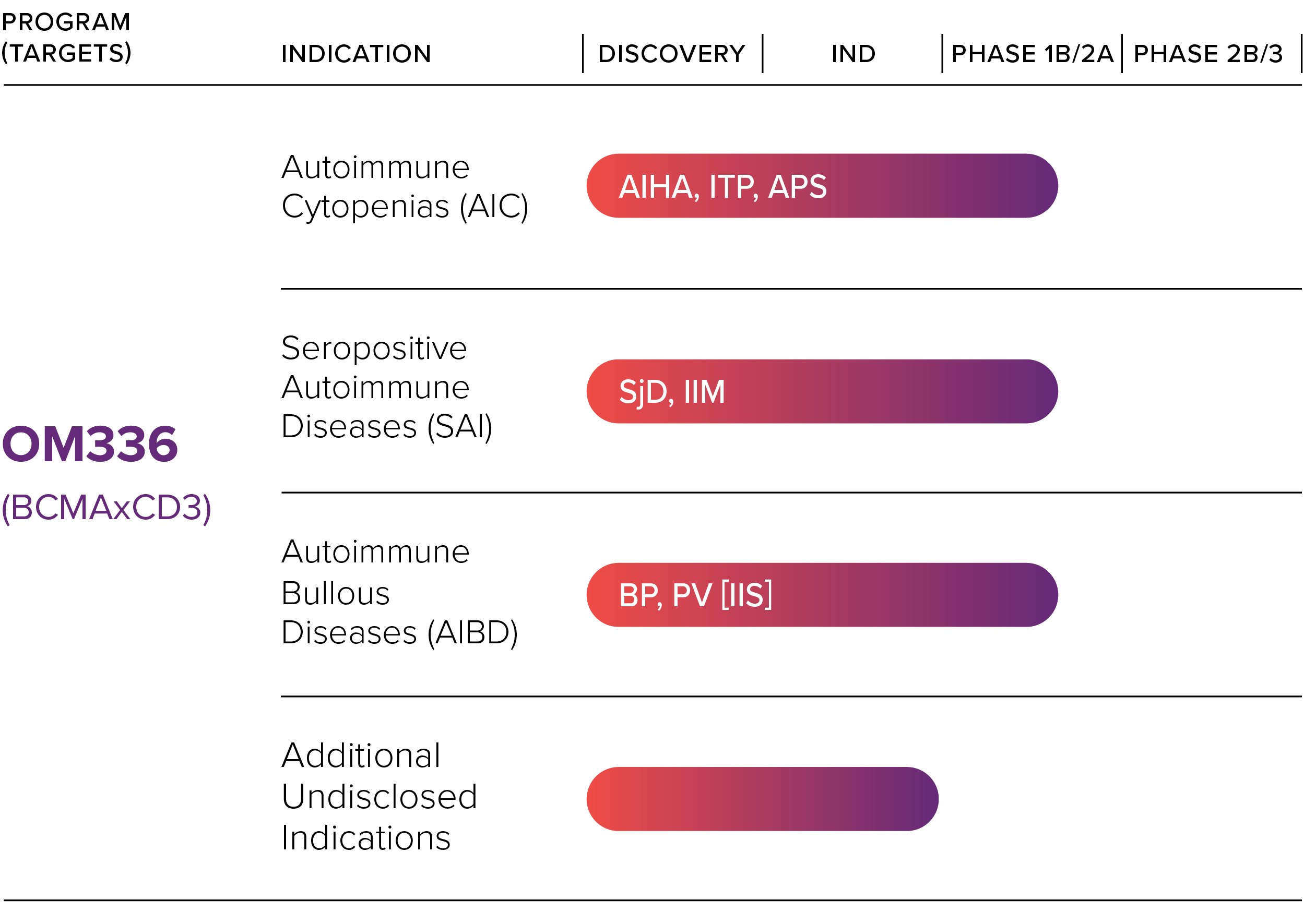Viewport: 1304px width, 924px height.
Task: Click the [IIS] tag in the bullous bar
Action: click(x=746, y=596)
